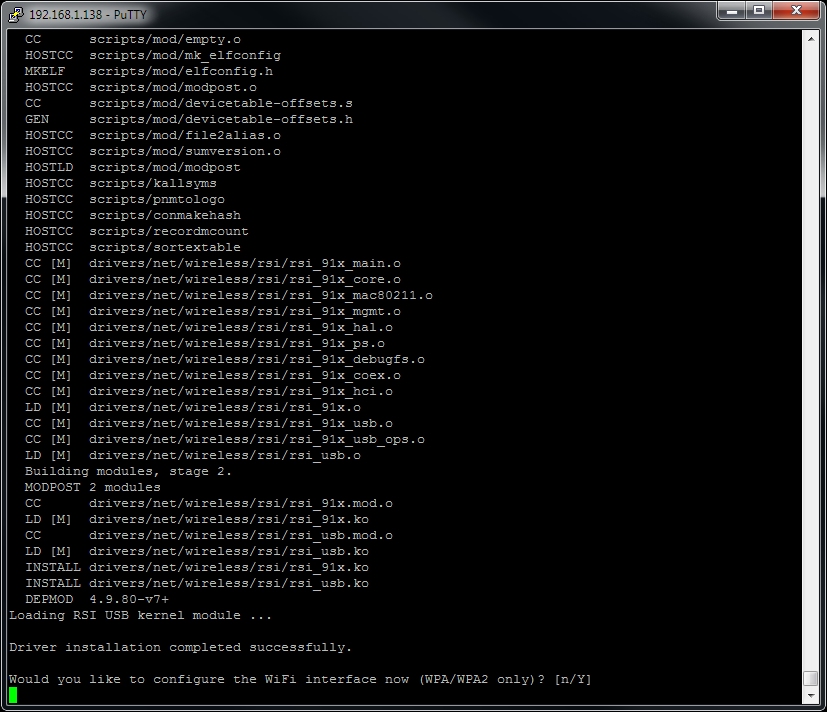The width and height of the screenshot is (827, 712).
Task: Click the line ending 'rsi_91x_usb_ops.o'
Action: pyautogui.click(x=225, y=439)
